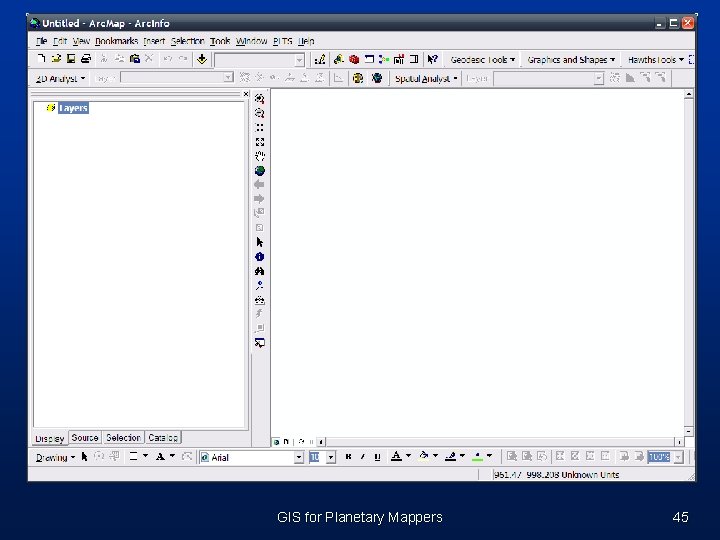Toggle Bold text formatting

click(348, 456)
